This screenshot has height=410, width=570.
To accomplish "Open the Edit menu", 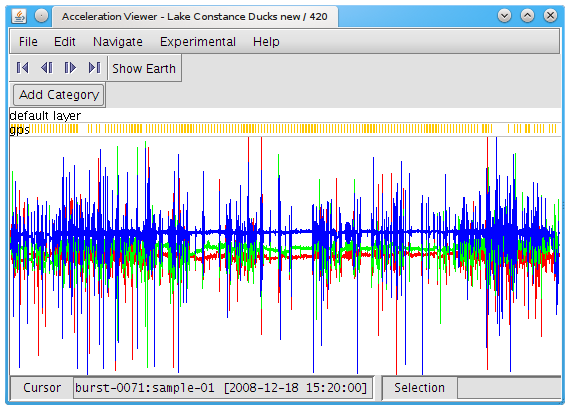I will click(x=65, y=42).
